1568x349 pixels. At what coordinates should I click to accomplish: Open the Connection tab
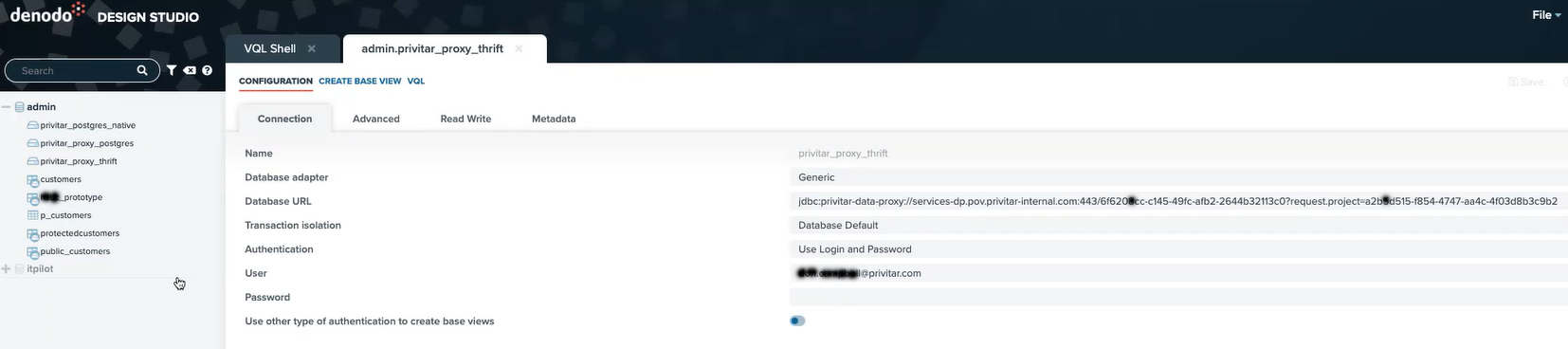pyautogui.click(x=284, y=119)
